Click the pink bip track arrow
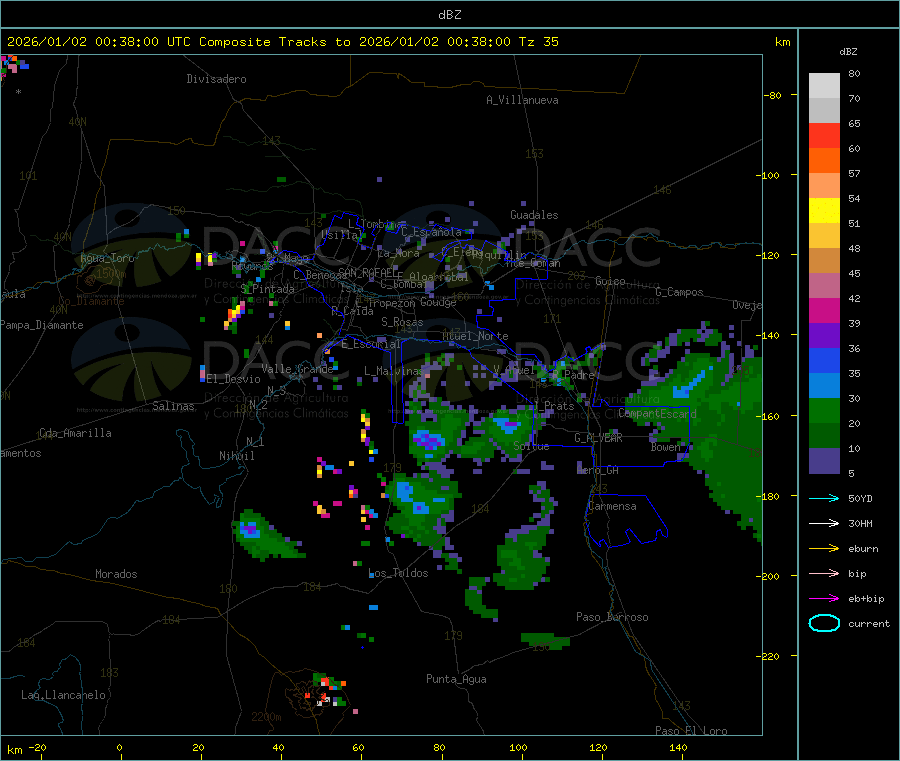This screenshot has height=761, width=900. (x=824, y=573)
